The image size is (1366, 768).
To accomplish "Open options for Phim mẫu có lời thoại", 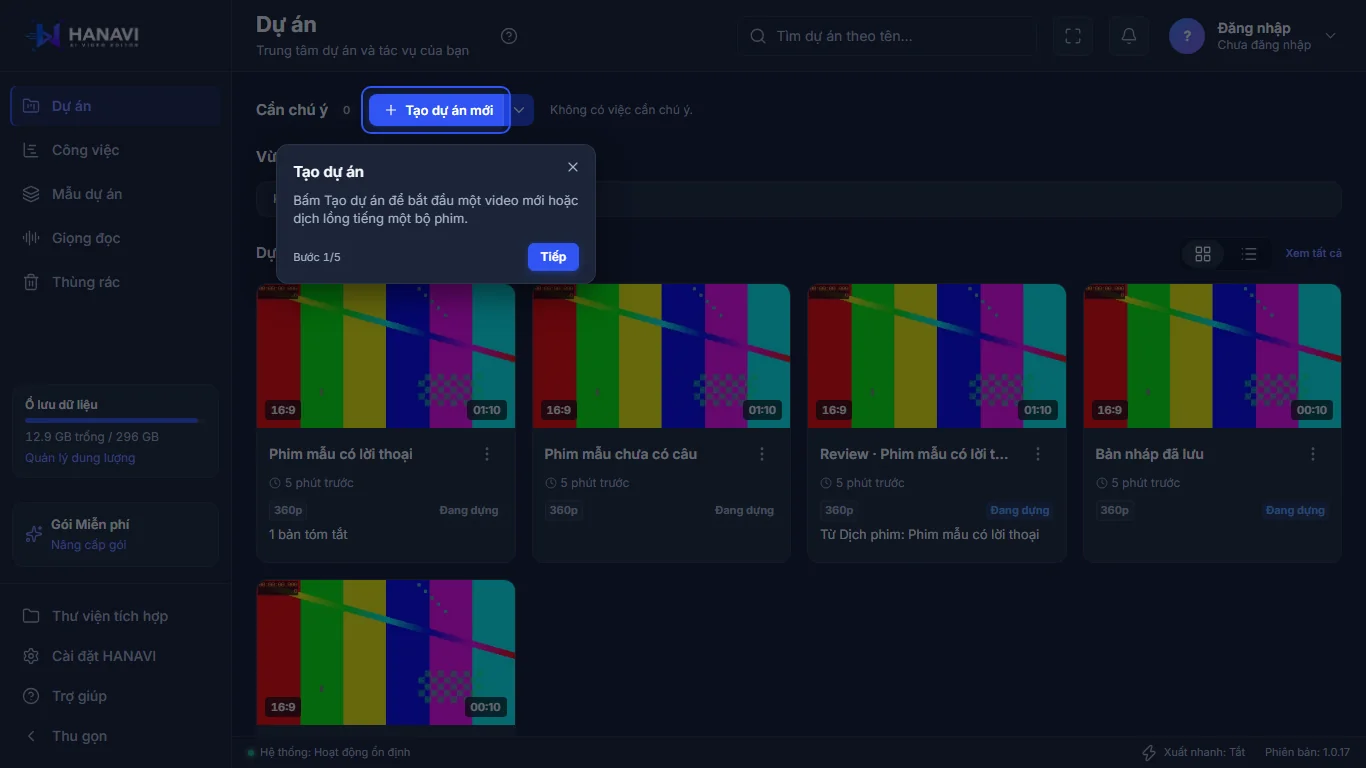I will [x=487, y=454].
